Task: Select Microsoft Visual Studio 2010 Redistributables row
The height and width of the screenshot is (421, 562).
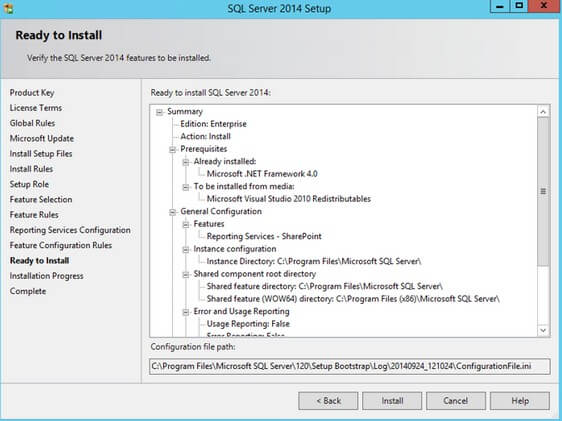Action: (x=289, y=199)
